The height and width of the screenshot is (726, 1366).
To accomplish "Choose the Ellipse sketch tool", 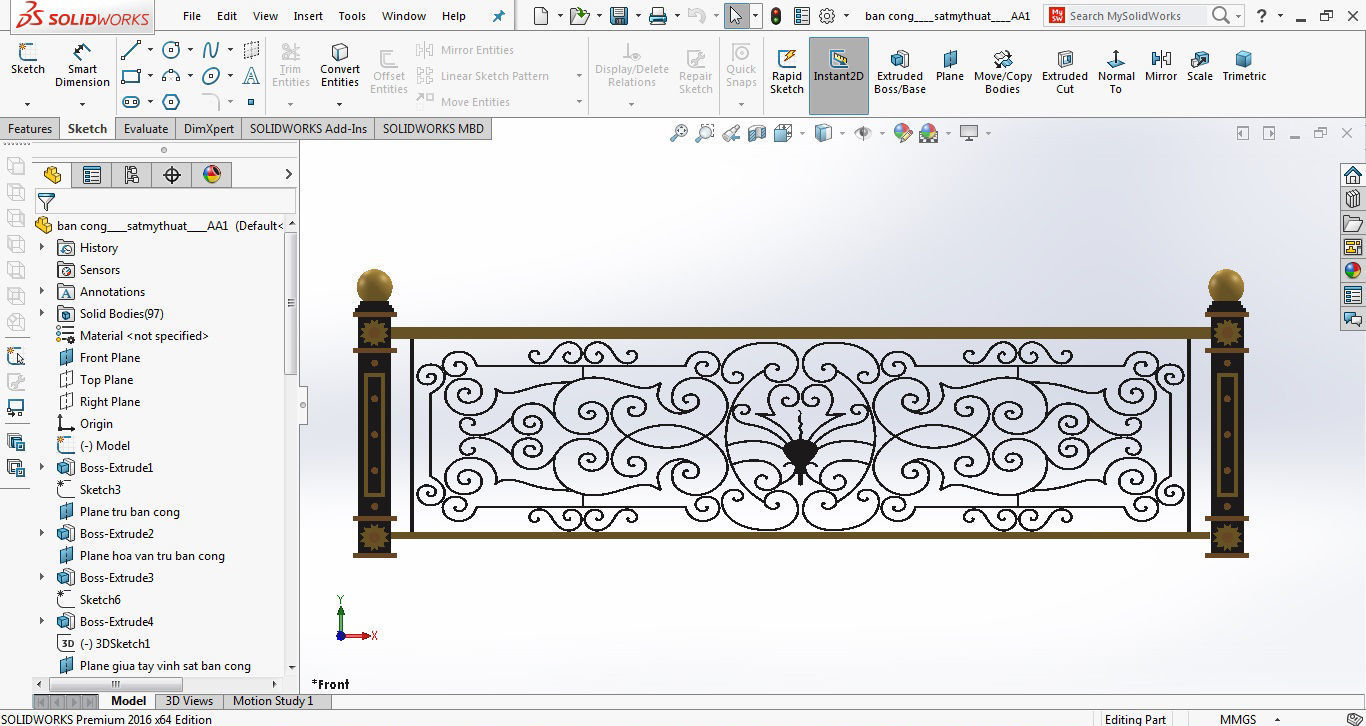I will (x=211, y=76).
